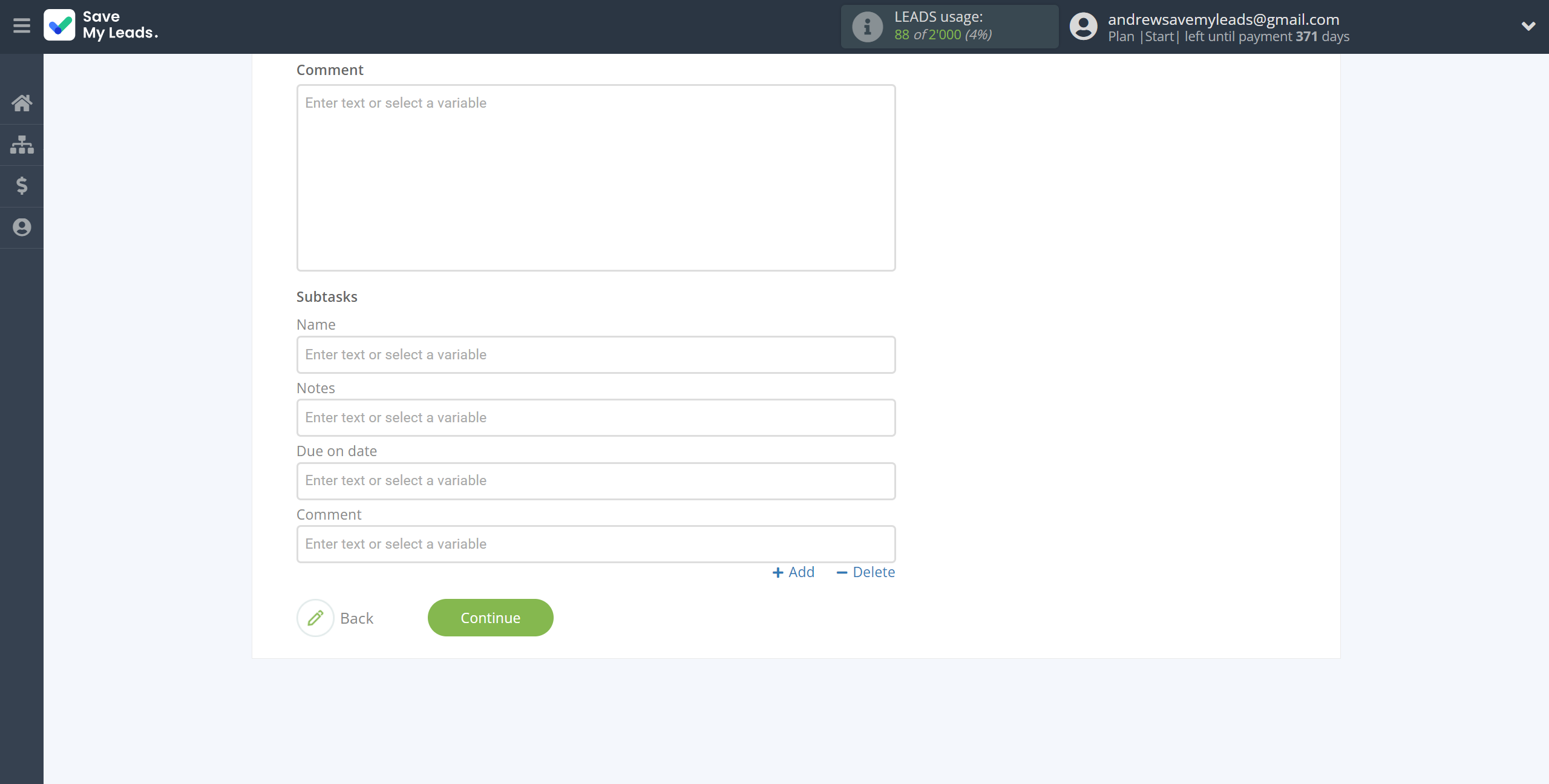Focus the large Comment text area
The height and width of the screenshot is (784, 1549).
596,178
